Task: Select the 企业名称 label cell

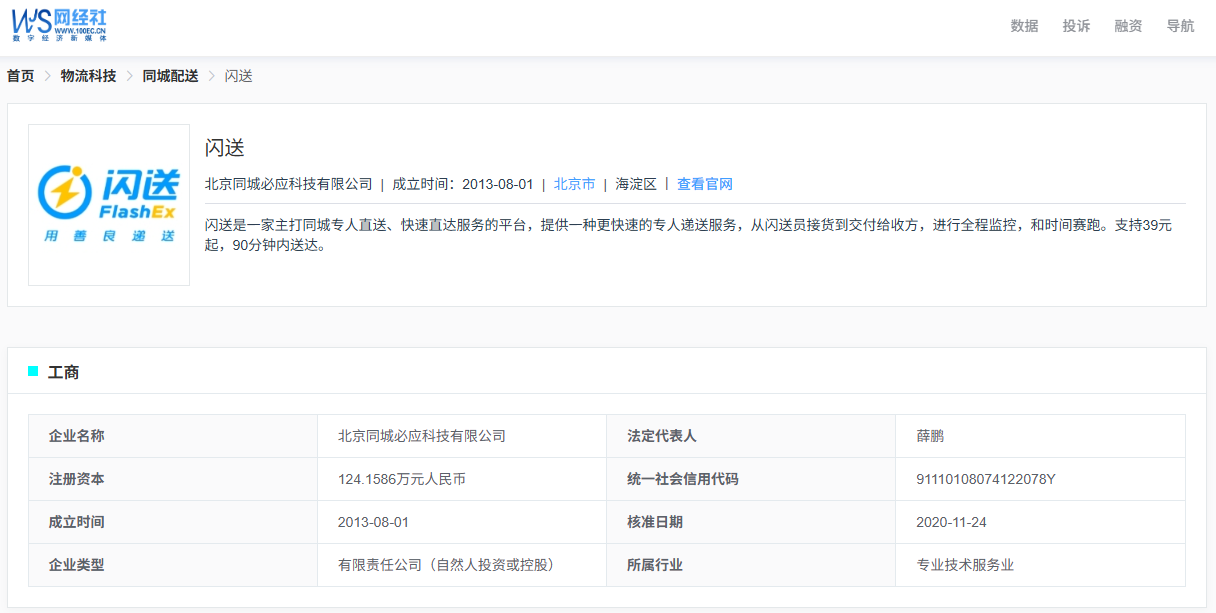Action: point(173,436)
